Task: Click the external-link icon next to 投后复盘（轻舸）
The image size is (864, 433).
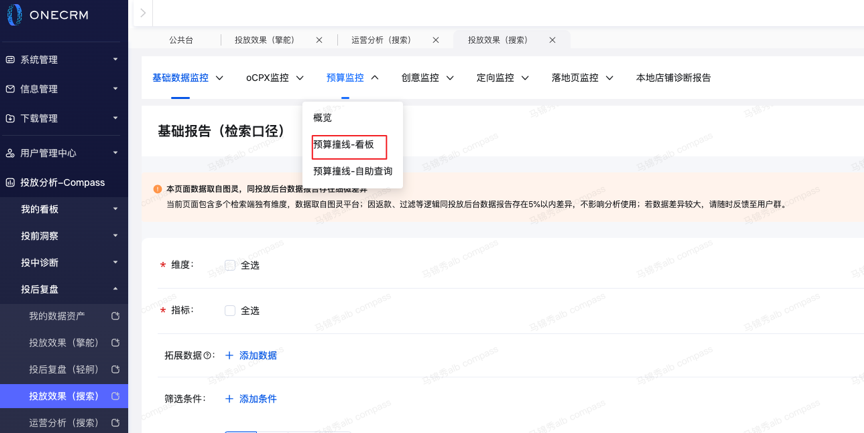Action: (115, 370)
